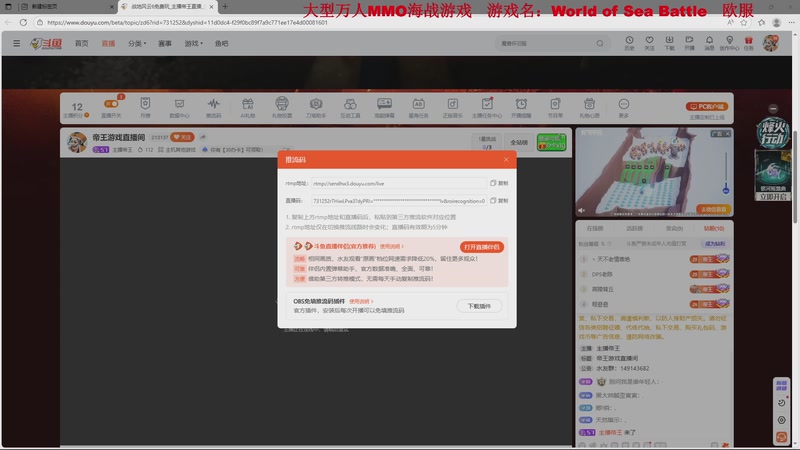Open 鱼吧 in the navigation
Screen dimensions: 800x450
click(221, 43)
